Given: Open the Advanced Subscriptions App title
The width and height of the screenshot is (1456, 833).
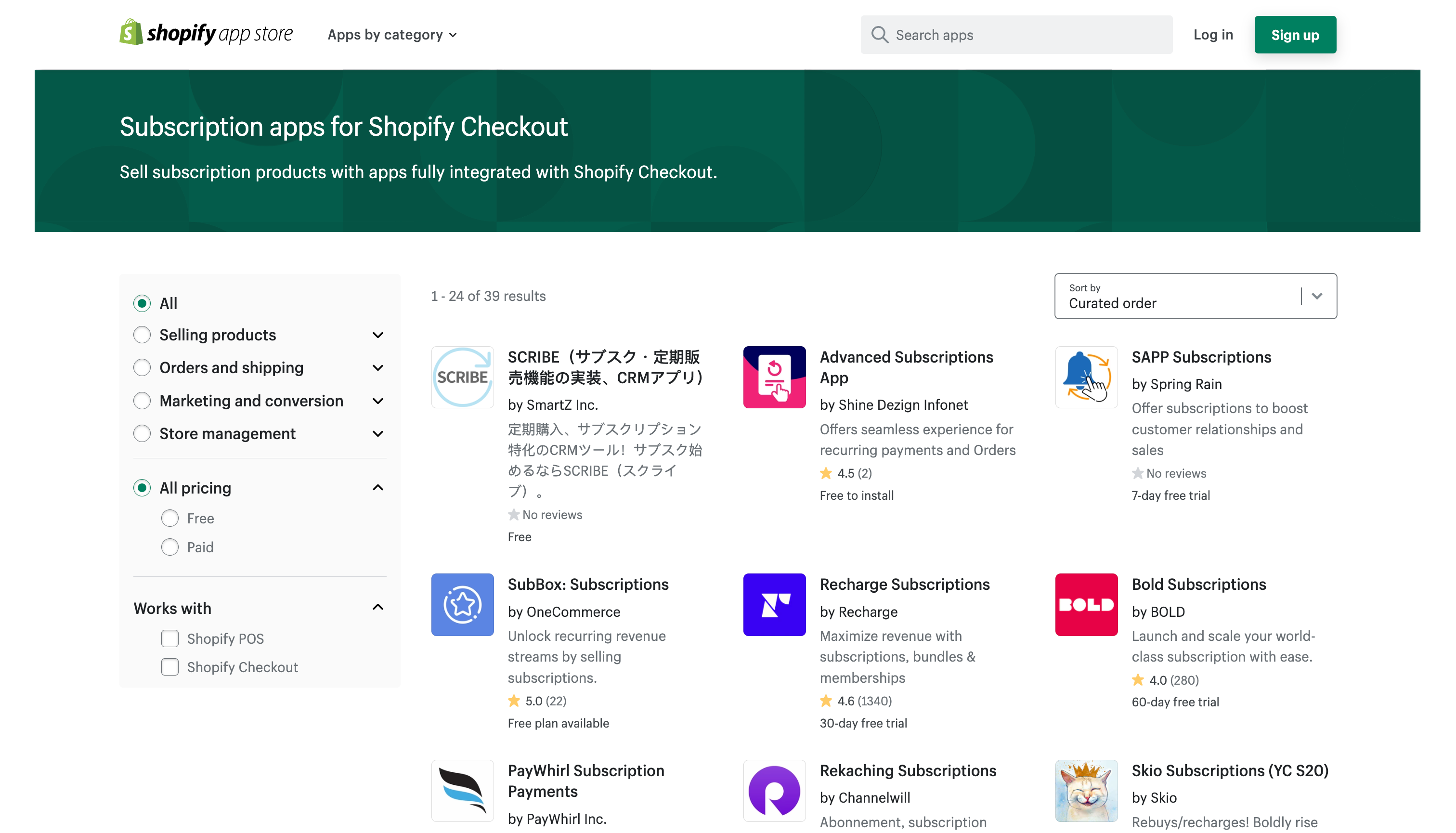Looking at the screenshot, I should pos(906,367).
